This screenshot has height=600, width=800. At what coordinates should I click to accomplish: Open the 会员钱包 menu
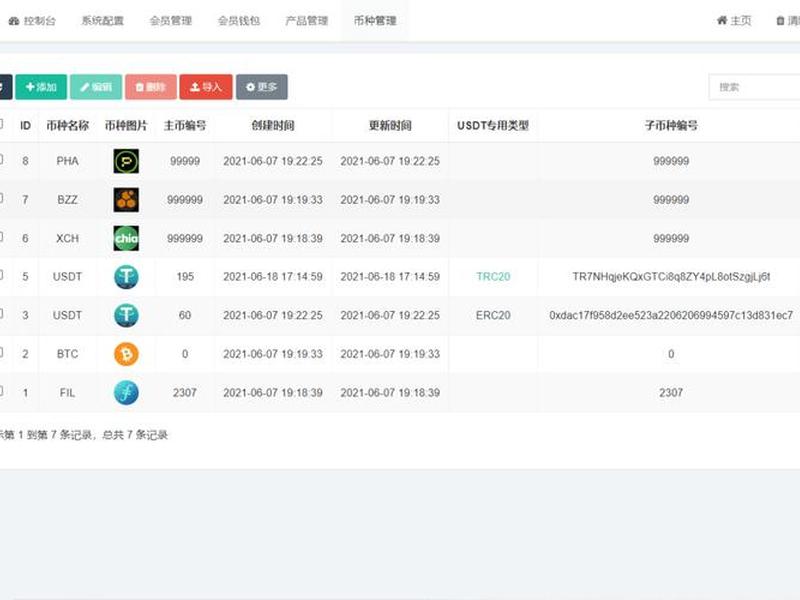[239, 21]
